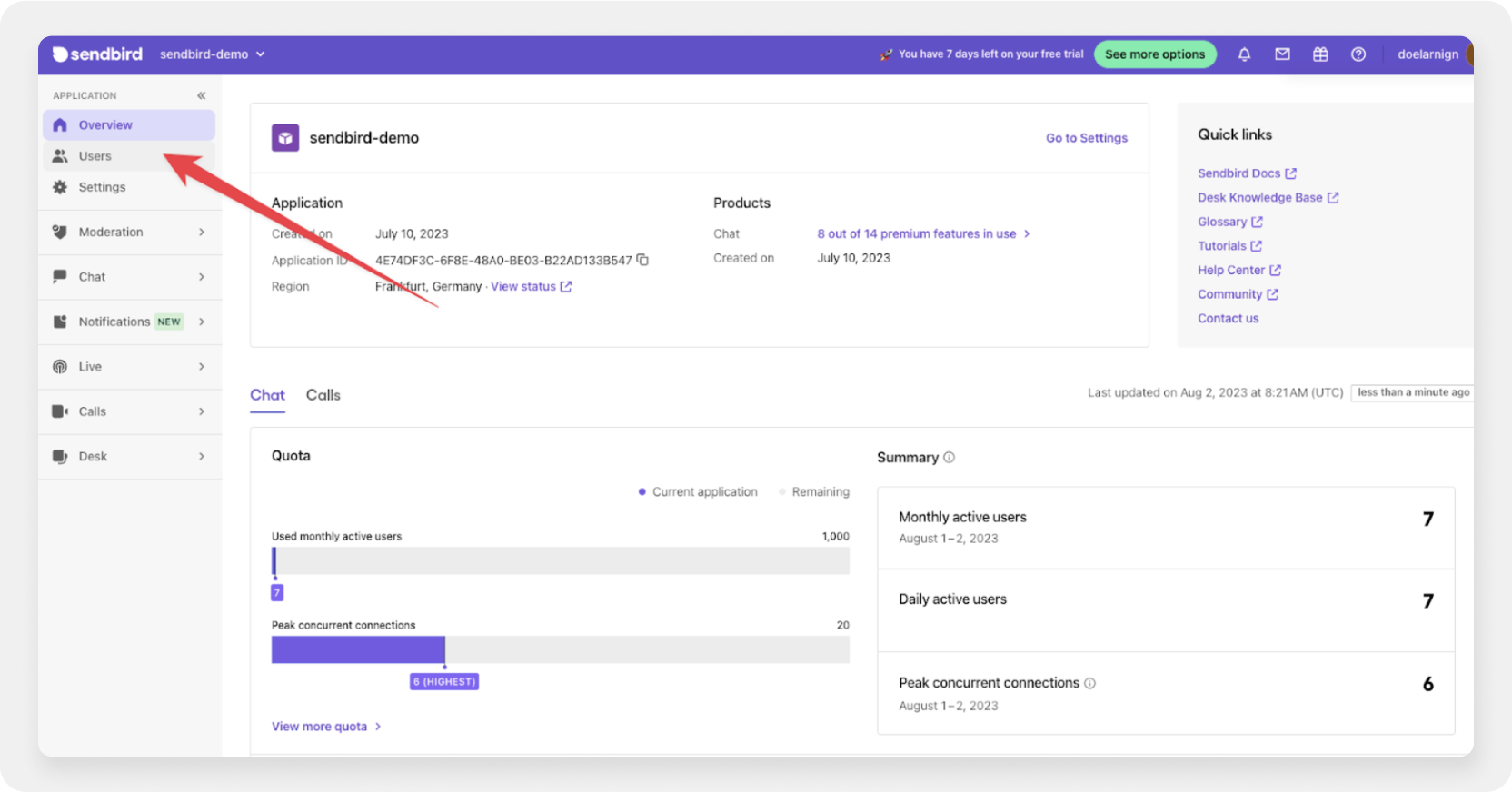
Task: Open Community quick link
Action: point(1238,294)
